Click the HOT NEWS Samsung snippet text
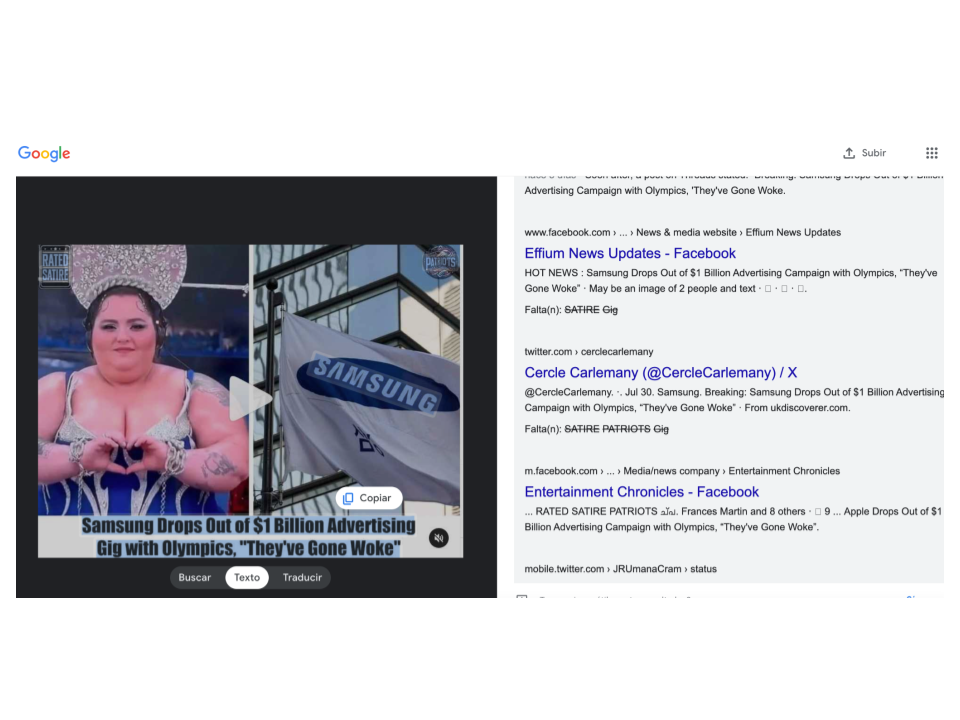Image resolution: width=960 pixels, height=720 pixels. pos(731,280)
